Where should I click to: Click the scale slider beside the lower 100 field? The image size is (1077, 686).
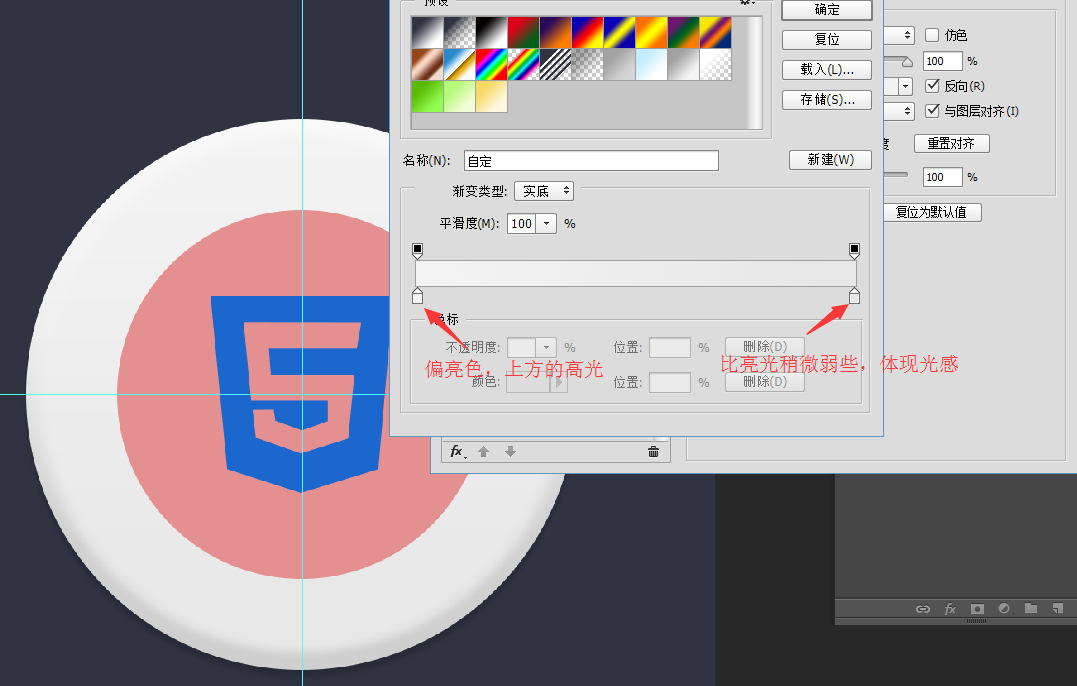[896, 174]
